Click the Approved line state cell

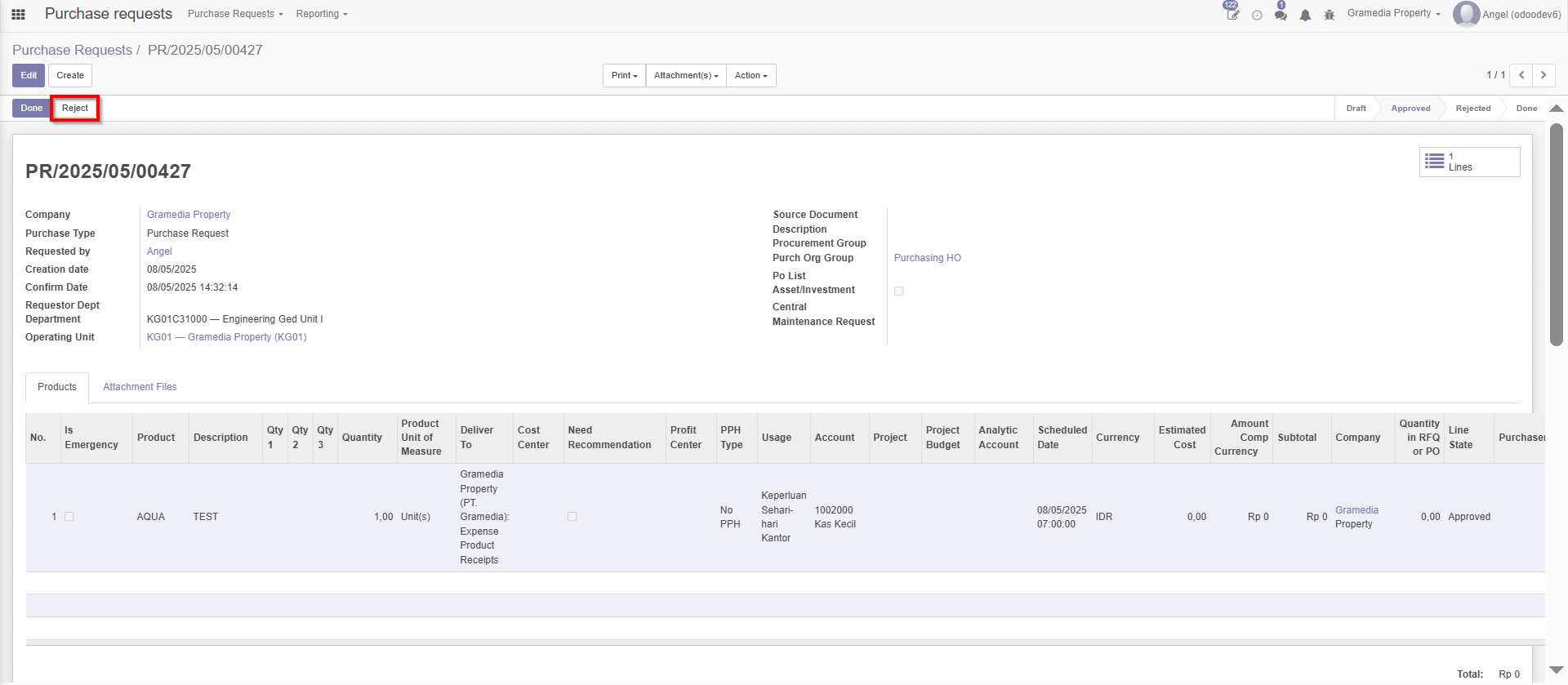tap(1469, 517)
